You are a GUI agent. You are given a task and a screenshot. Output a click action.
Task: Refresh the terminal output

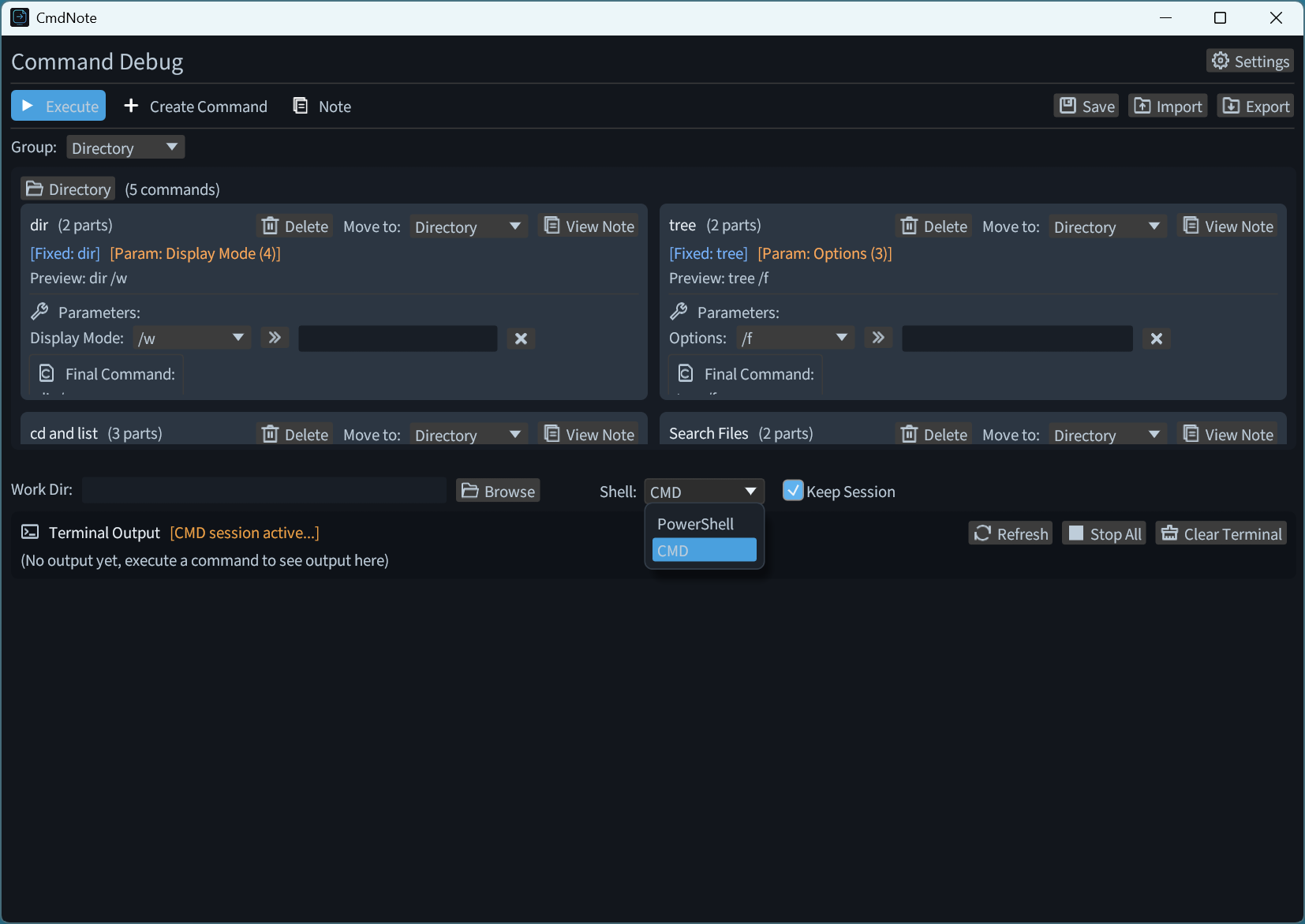coord(1011,533)
